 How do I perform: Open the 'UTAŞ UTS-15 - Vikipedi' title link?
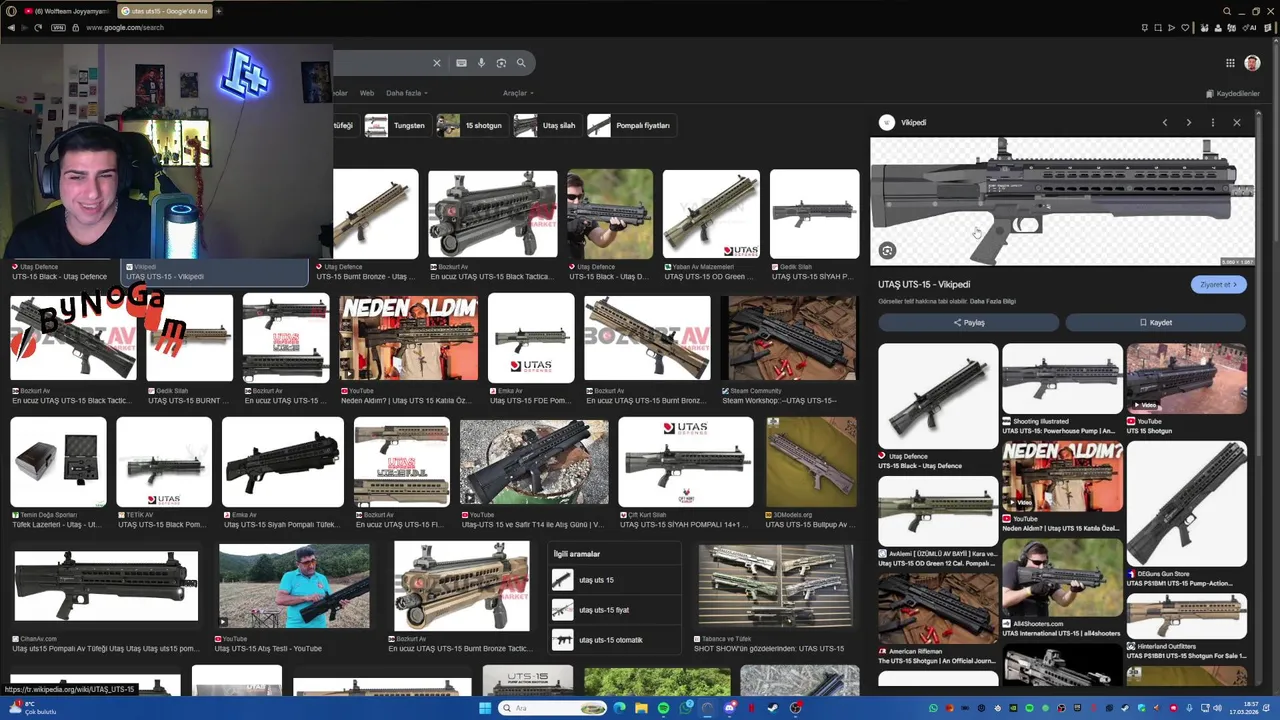[x=924, y=284]
